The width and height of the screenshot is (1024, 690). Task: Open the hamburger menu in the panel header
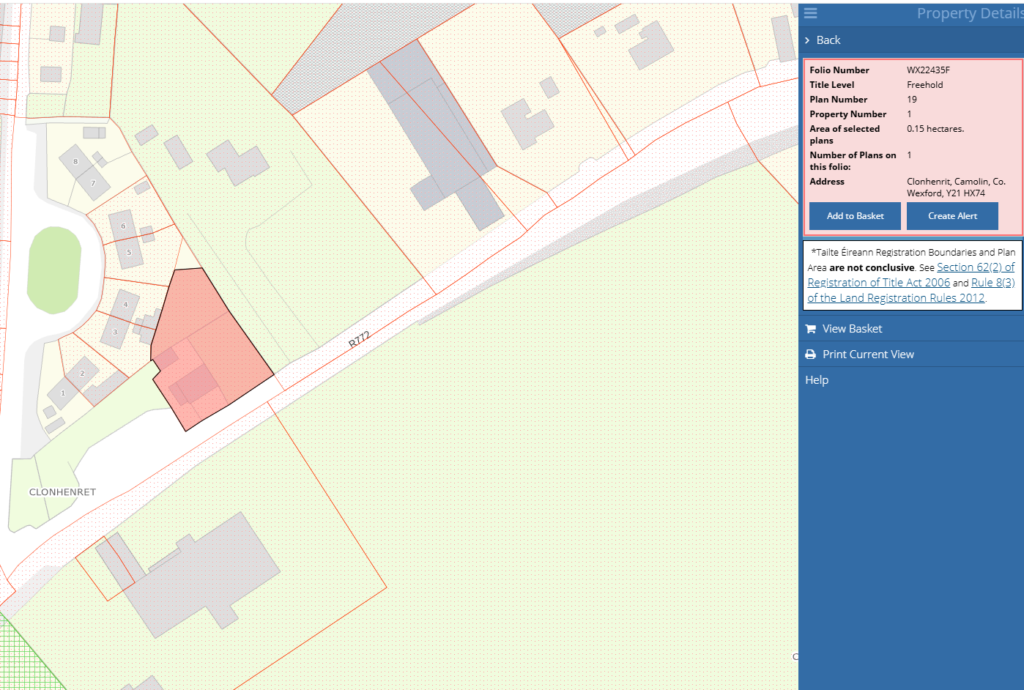pyautogui.click(x=810, y=13)
